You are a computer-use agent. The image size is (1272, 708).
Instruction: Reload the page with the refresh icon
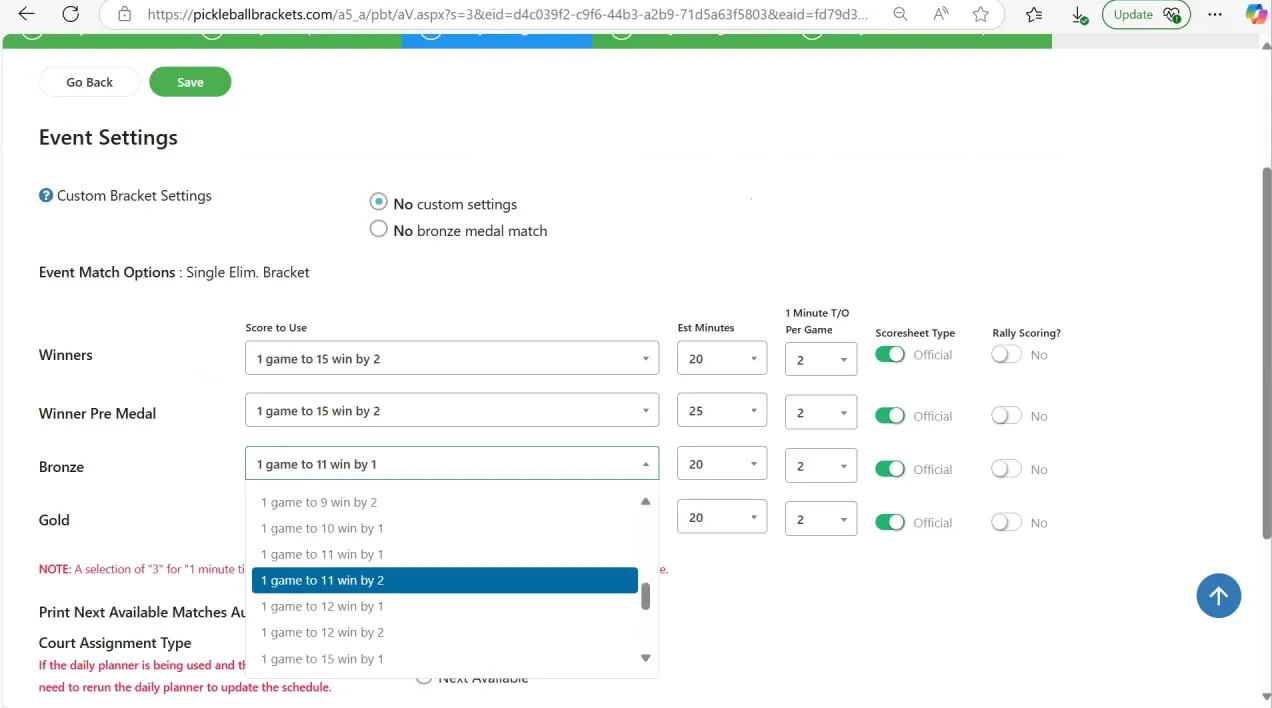pos(70,14)
